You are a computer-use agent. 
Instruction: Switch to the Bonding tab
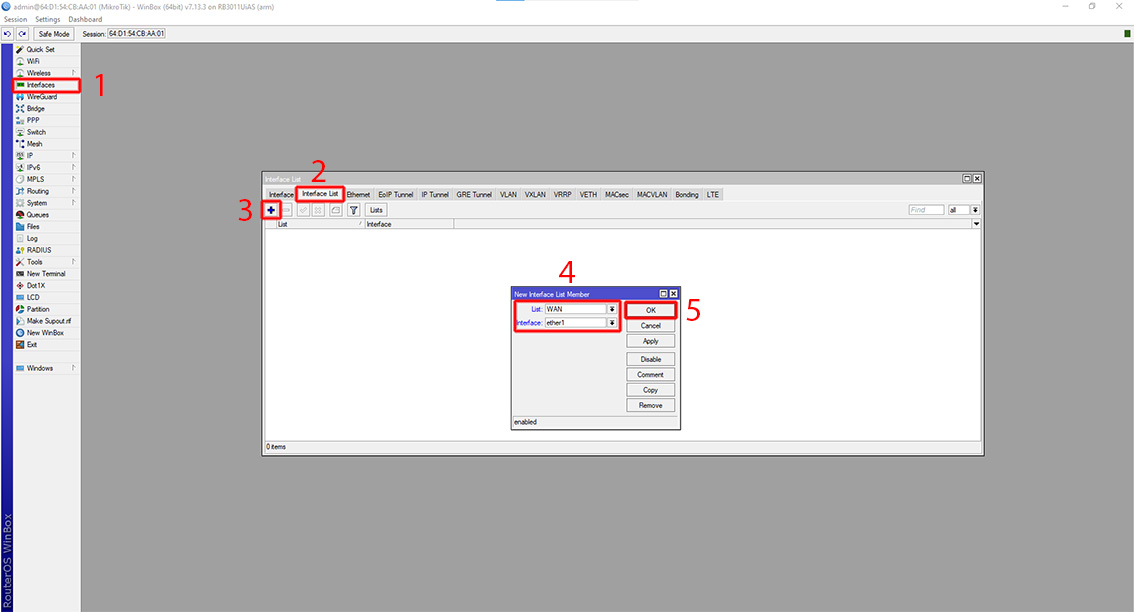pyautogui.click(x=687, y=195)
